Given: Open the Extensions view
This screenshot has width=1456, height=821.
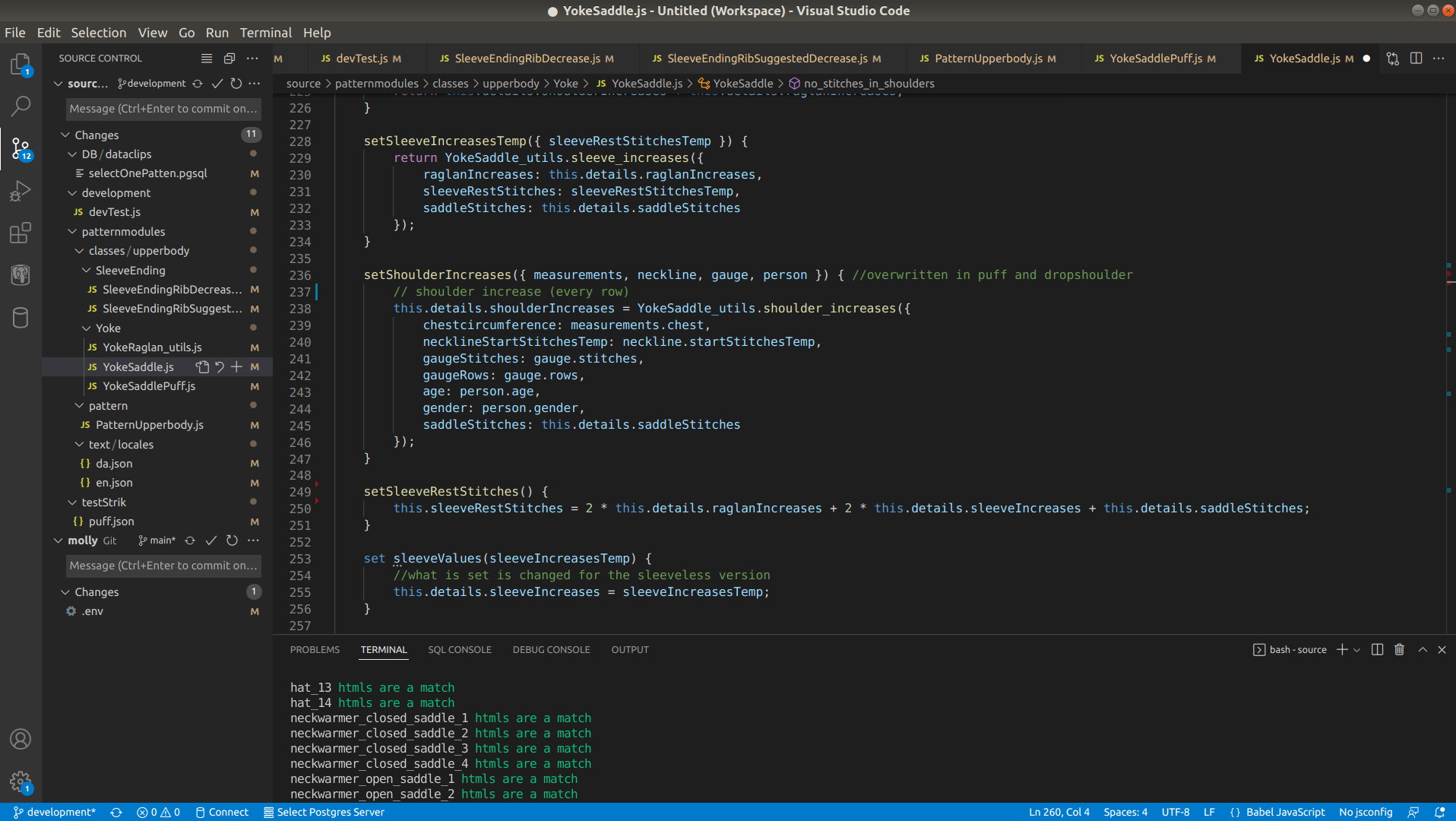Looking at the screenshot, I should (21, 233).
